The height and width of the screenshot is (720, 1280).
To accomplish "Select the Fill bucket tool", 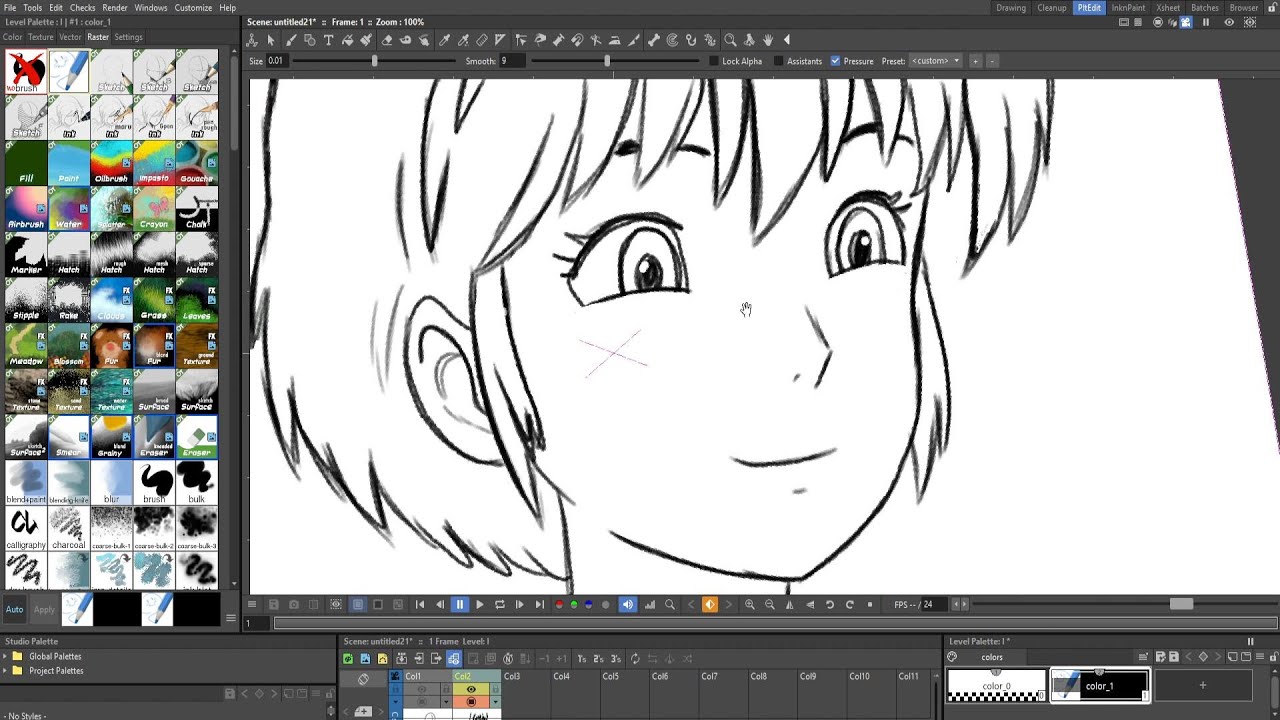I will coord(348,40).
